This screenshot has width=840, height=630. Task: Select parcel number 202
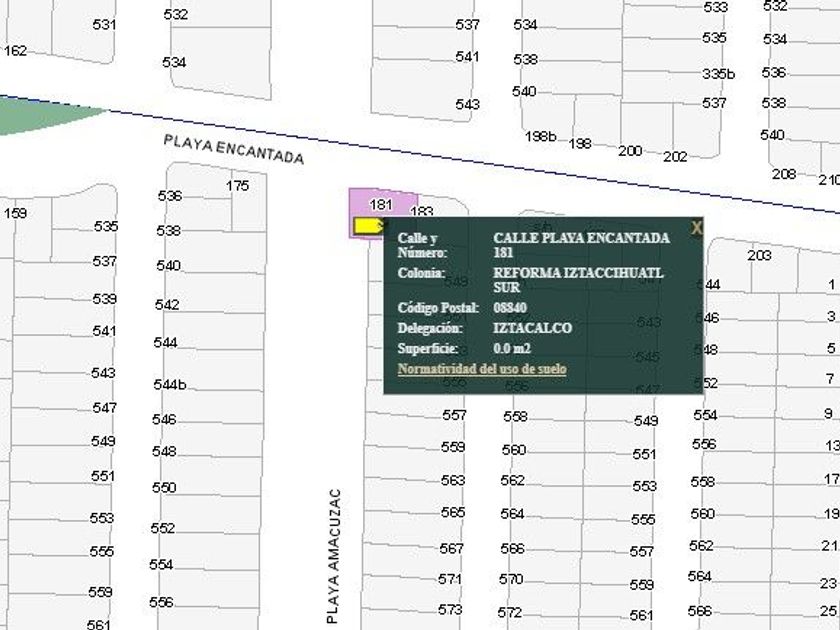tap(675, 156)
